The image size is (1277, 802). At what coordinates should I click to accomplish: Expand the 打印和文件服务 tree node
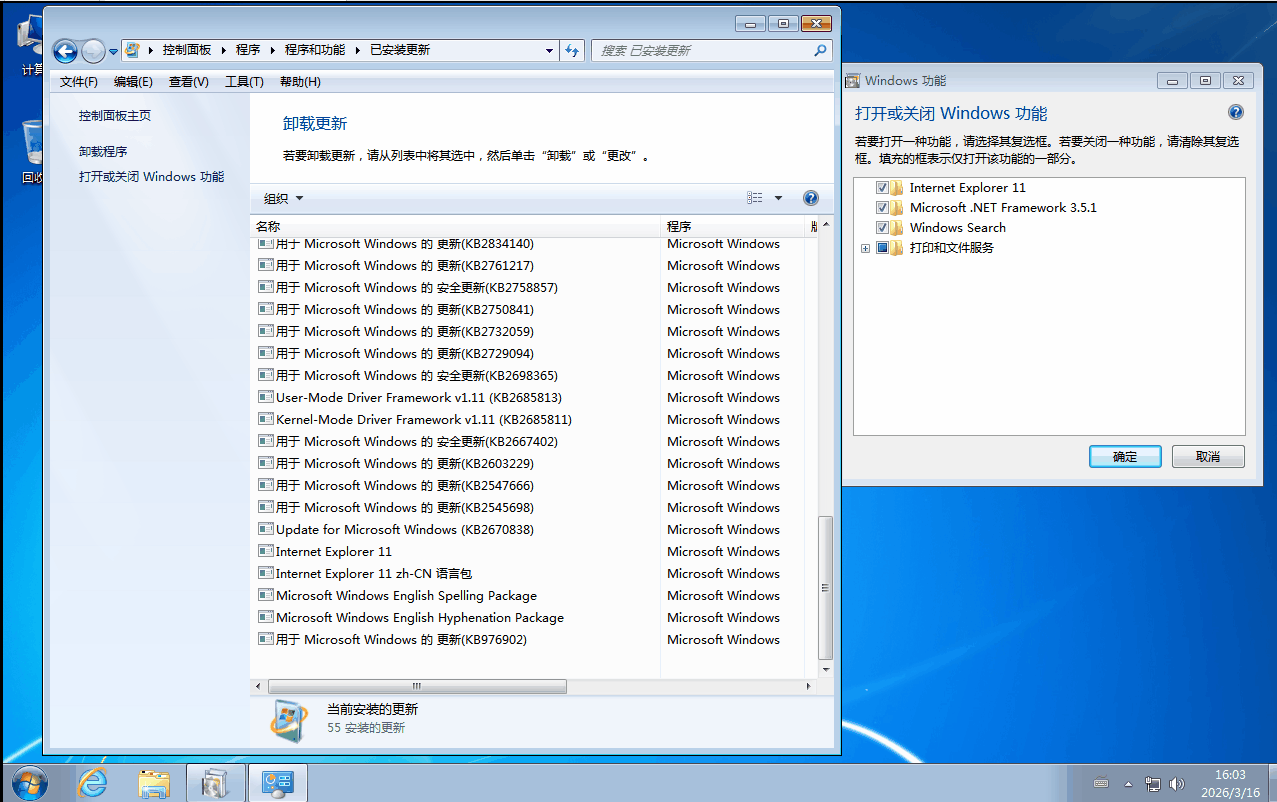click(x=866, y=248)
